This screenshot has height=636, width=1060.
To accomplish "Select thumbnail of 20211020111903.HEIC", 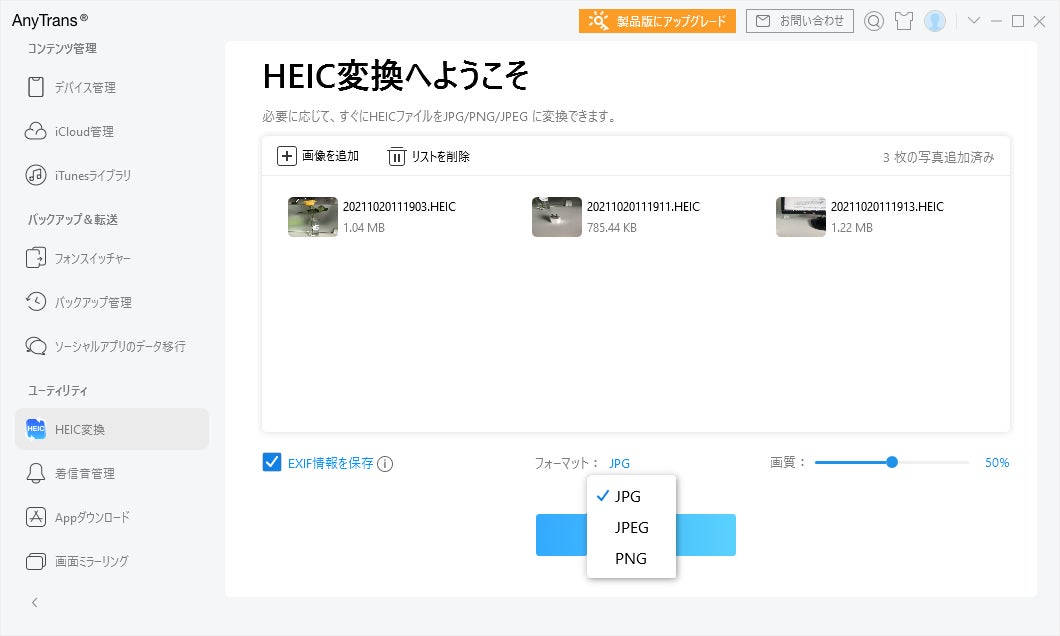I will (312, 217).
